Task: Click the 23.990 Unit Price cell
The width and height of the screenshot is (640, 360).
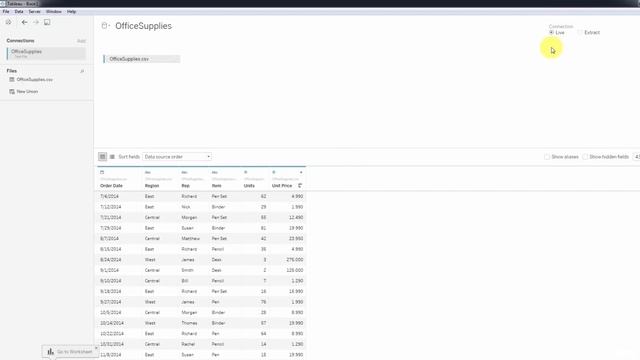Action: [x=296, y=238]
